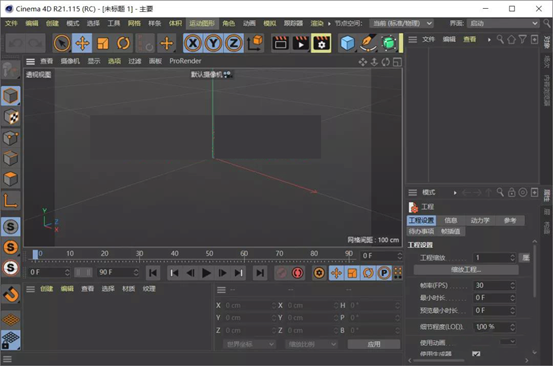Play the animation forward
This screenshot has height=366, width=553.
tap(207, 273)
